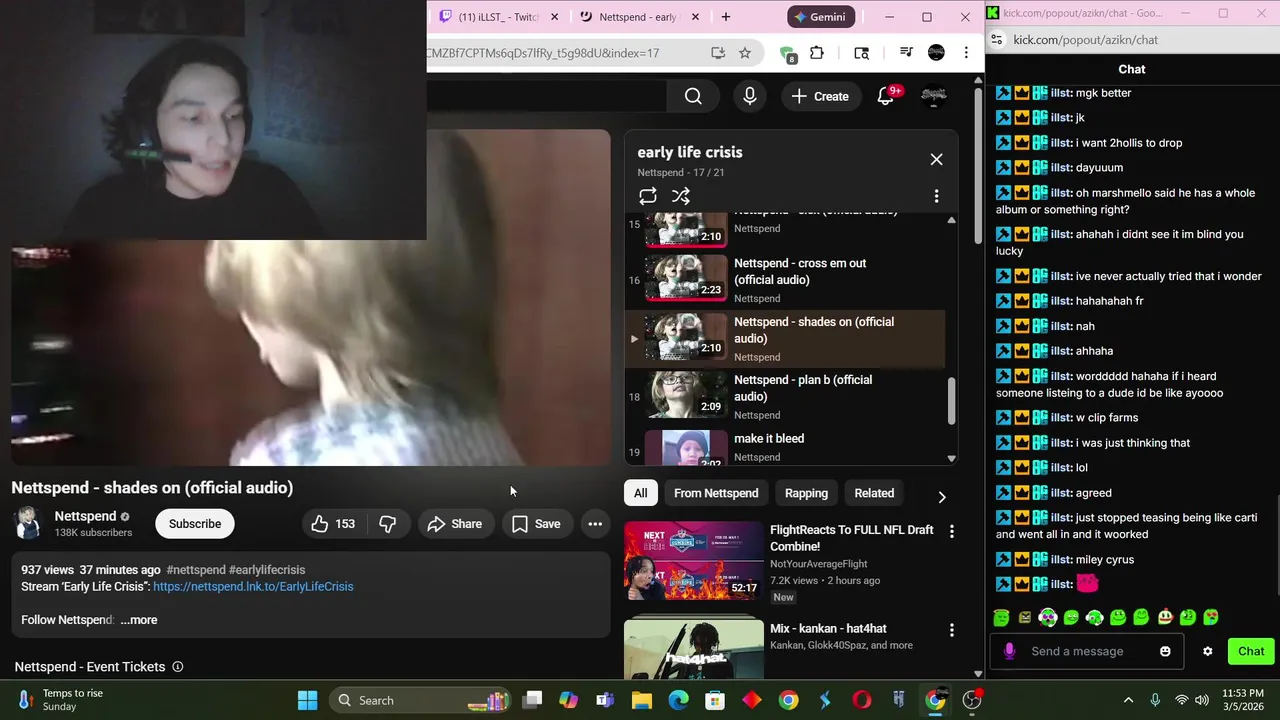Open more actions ellipsis beside Save
This screenshot has width=1280, height=720.
pyautogui.click(x=595, y=524)
